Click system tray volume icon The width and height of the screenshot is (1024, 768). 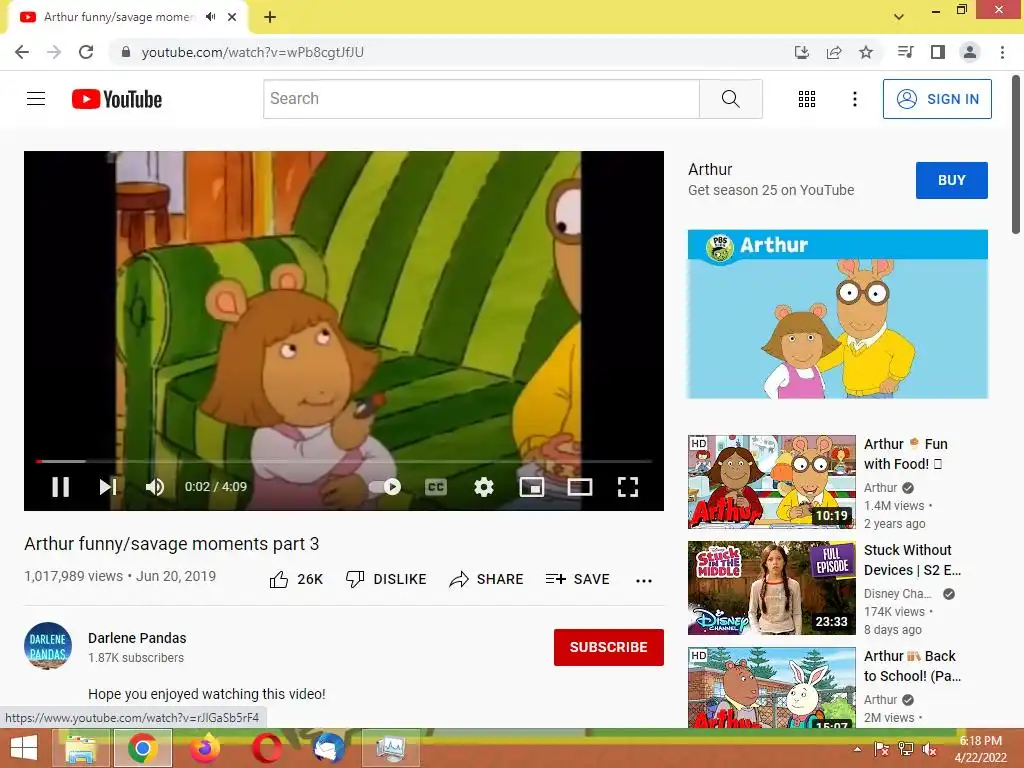tap(929, 749)
